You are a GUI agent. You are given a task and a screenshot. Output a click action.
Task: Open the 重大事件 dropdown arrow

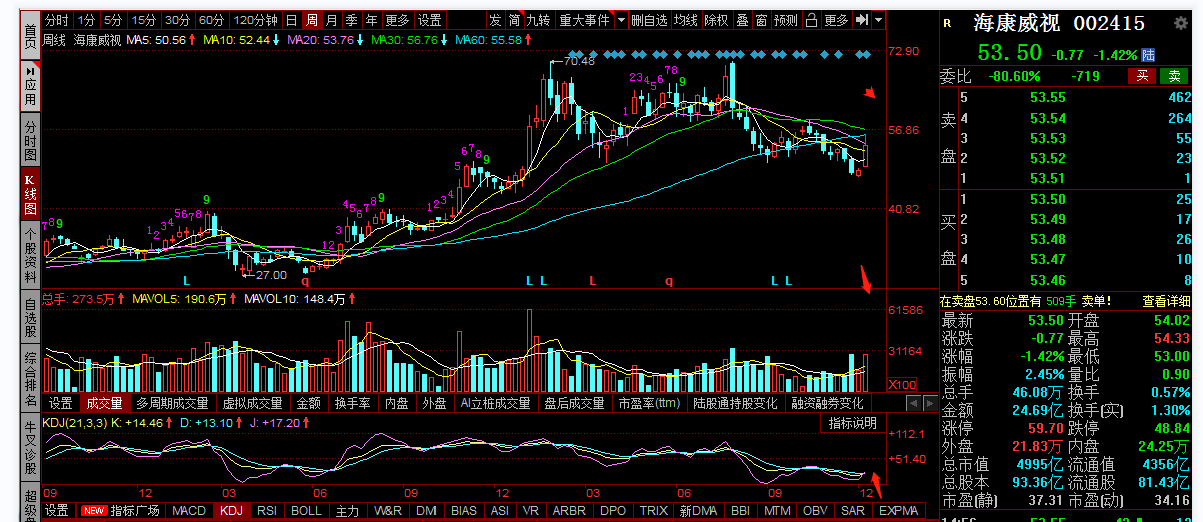click(x=621, y=20)
